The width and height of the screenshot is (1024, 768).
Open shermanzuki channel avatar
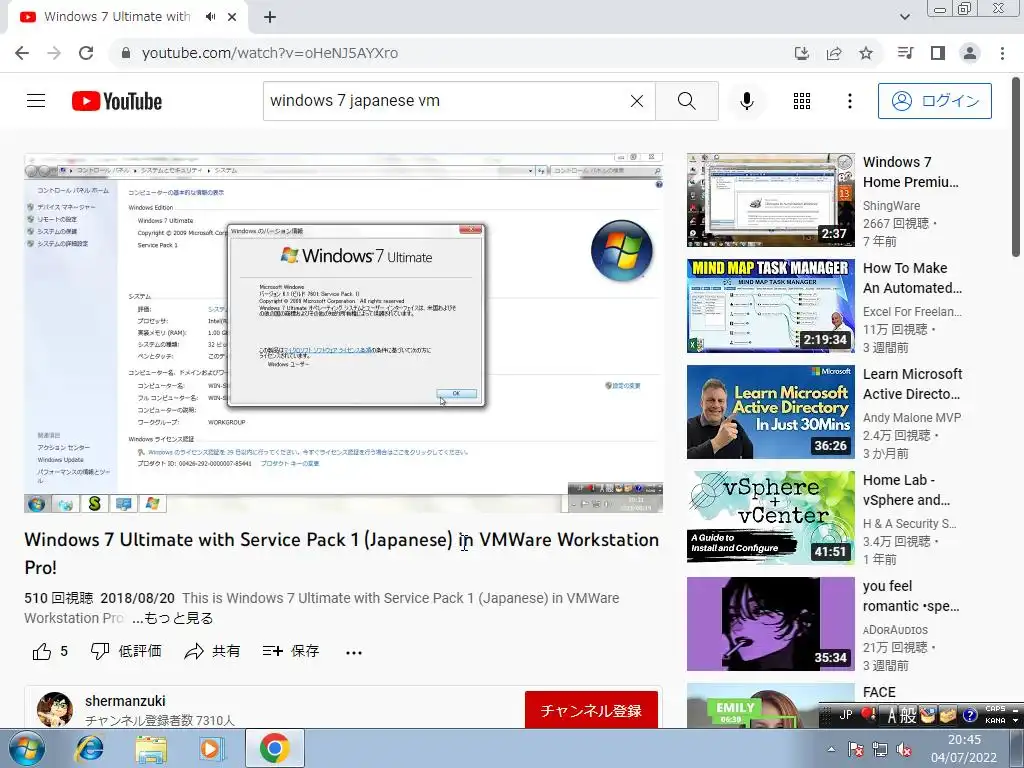coord(55,710)
